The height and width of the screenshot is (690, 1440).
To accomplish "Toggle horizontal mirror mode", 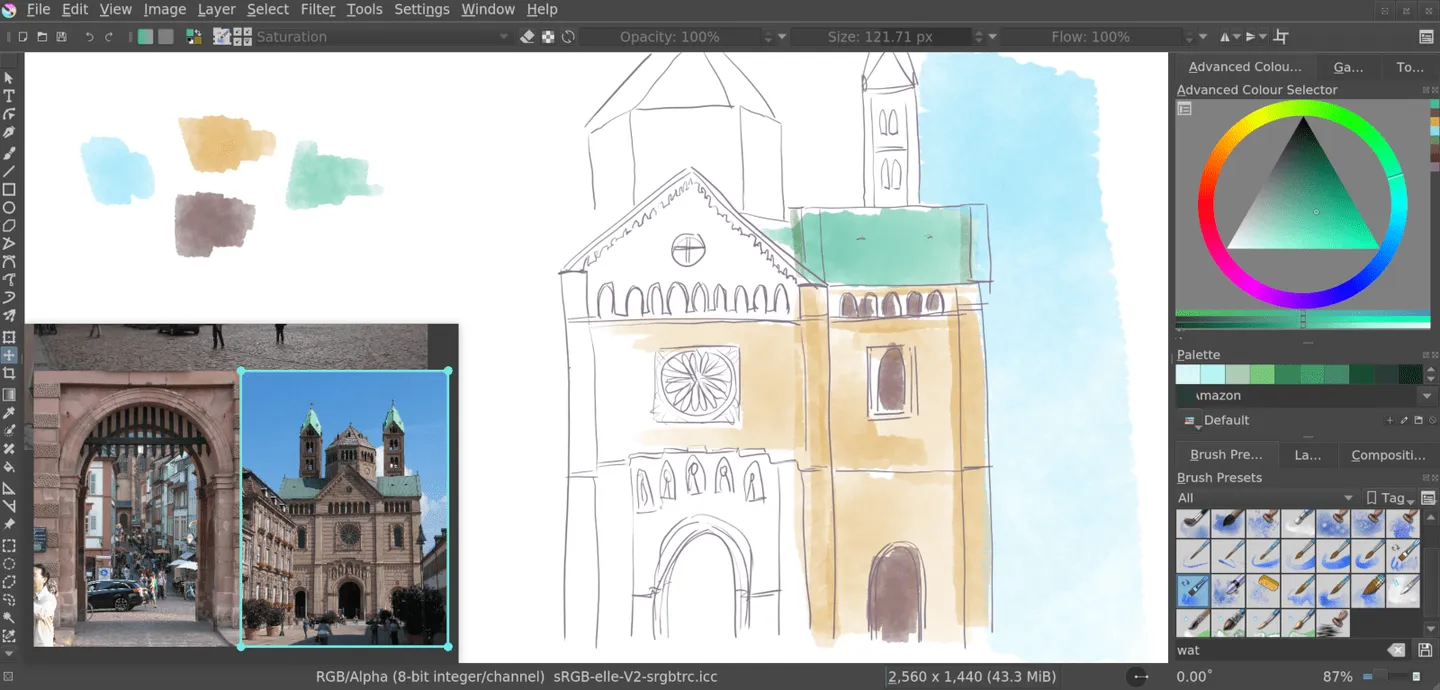I will [1226, 37].
